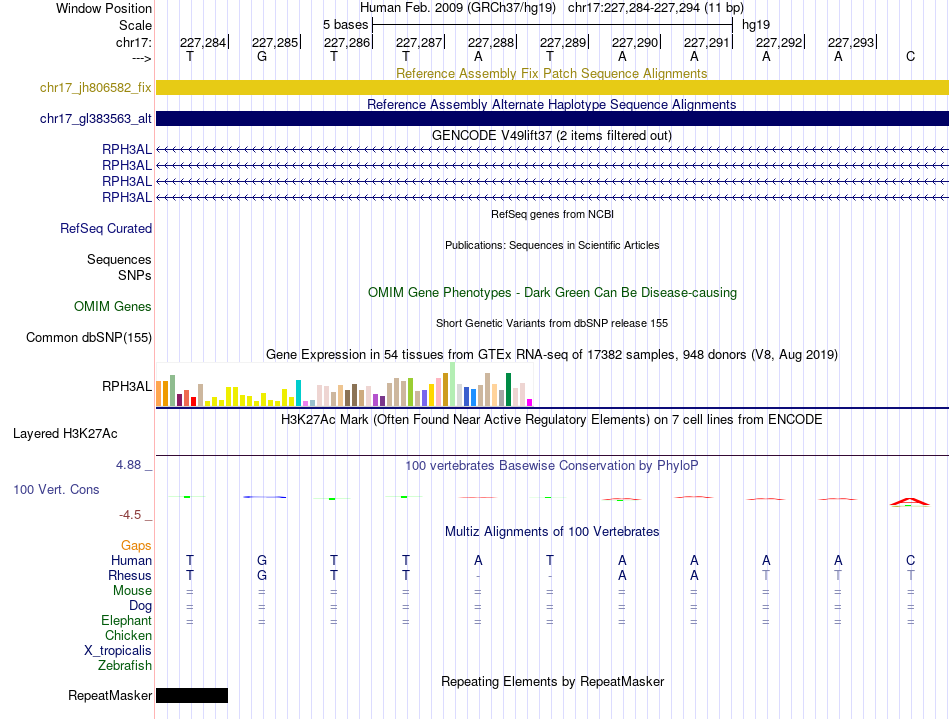Click the Layered H3K27Ac track label
This screenshot has height=719, width=950.
tap(65, 434)
